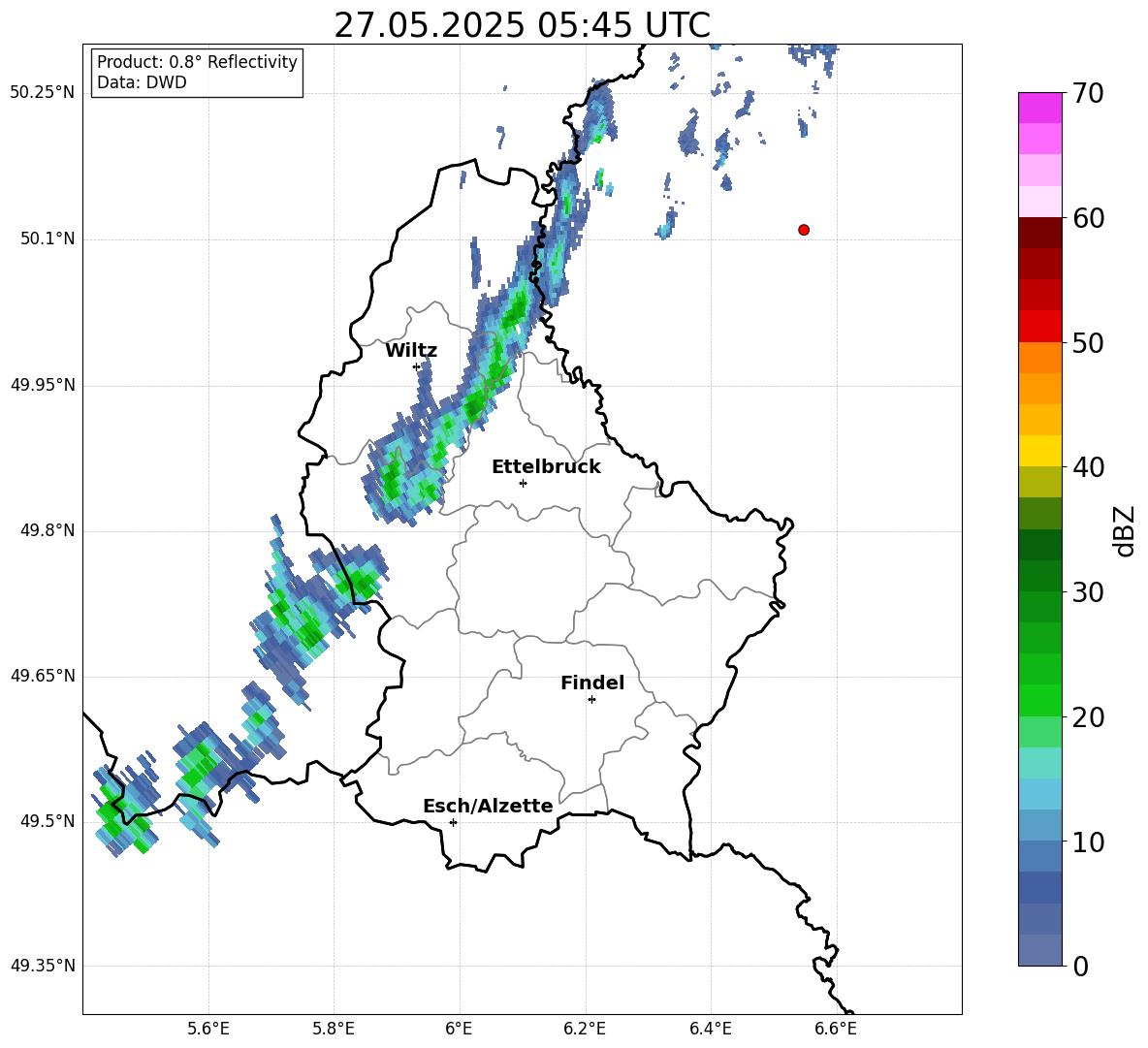Click the 5.6°E longitude tick label
Screen dimensions: 1148x1048
point(208,1029)
